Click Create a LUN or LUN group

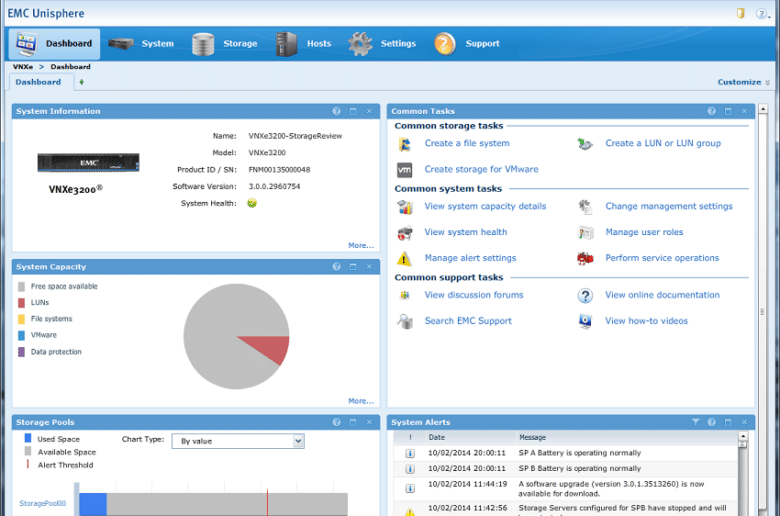tap(663, 143)
